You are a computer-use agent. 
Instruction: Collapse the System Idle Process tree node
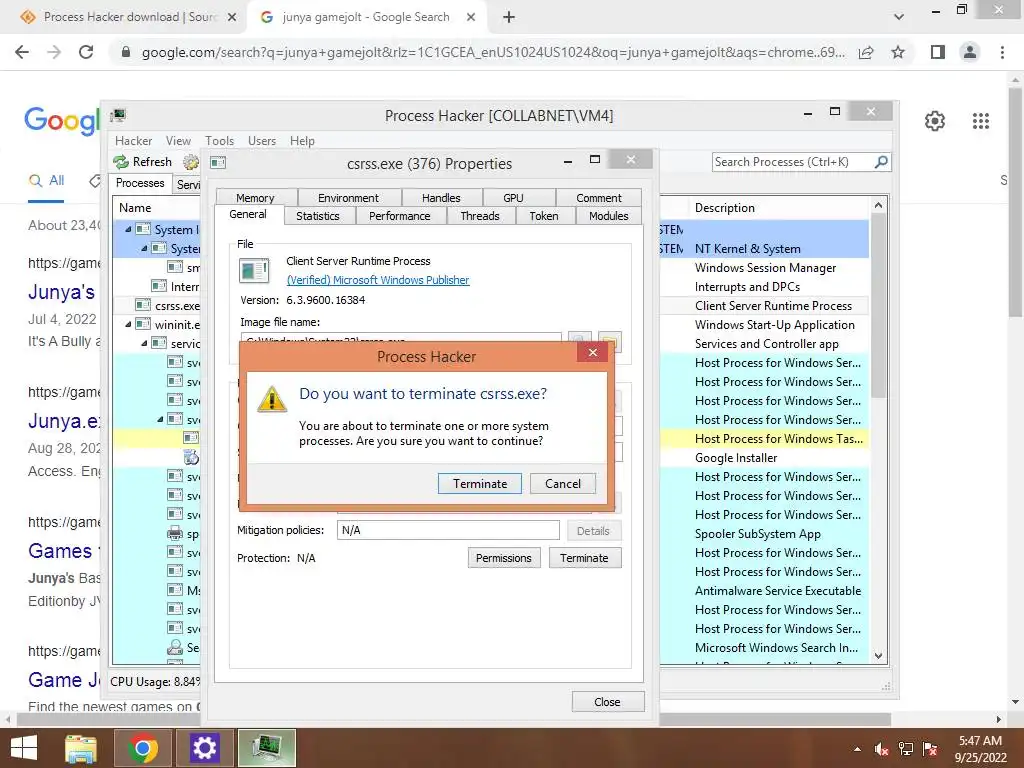tap(128, 229)
